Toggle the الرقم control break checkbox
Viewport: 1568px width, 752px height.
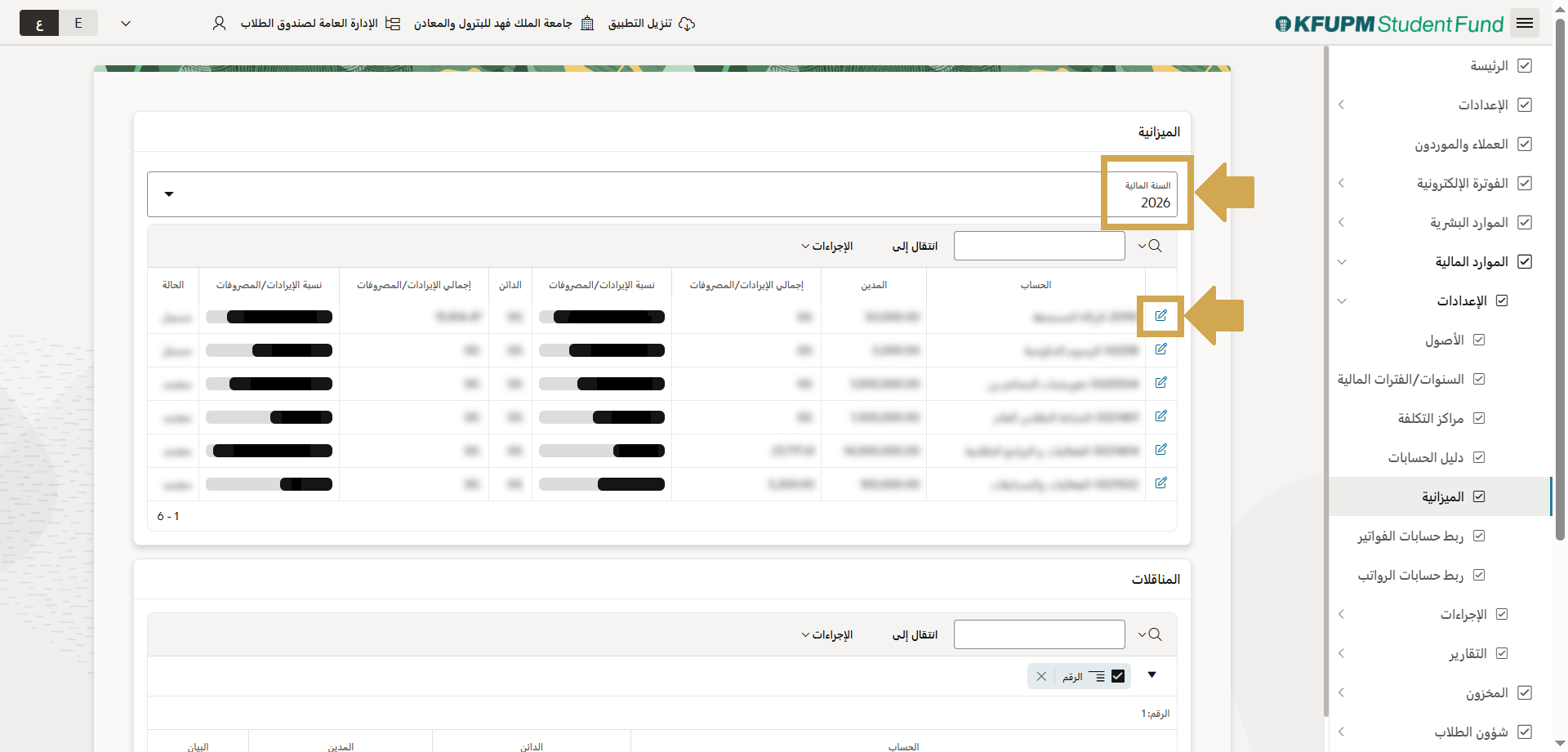click(1118, 676)
